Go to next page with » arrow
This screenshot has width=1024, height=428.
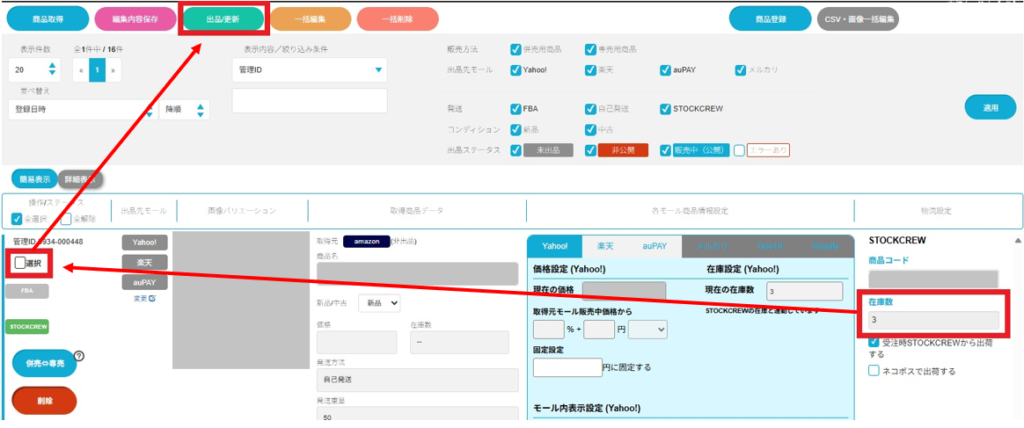(113, 71)
